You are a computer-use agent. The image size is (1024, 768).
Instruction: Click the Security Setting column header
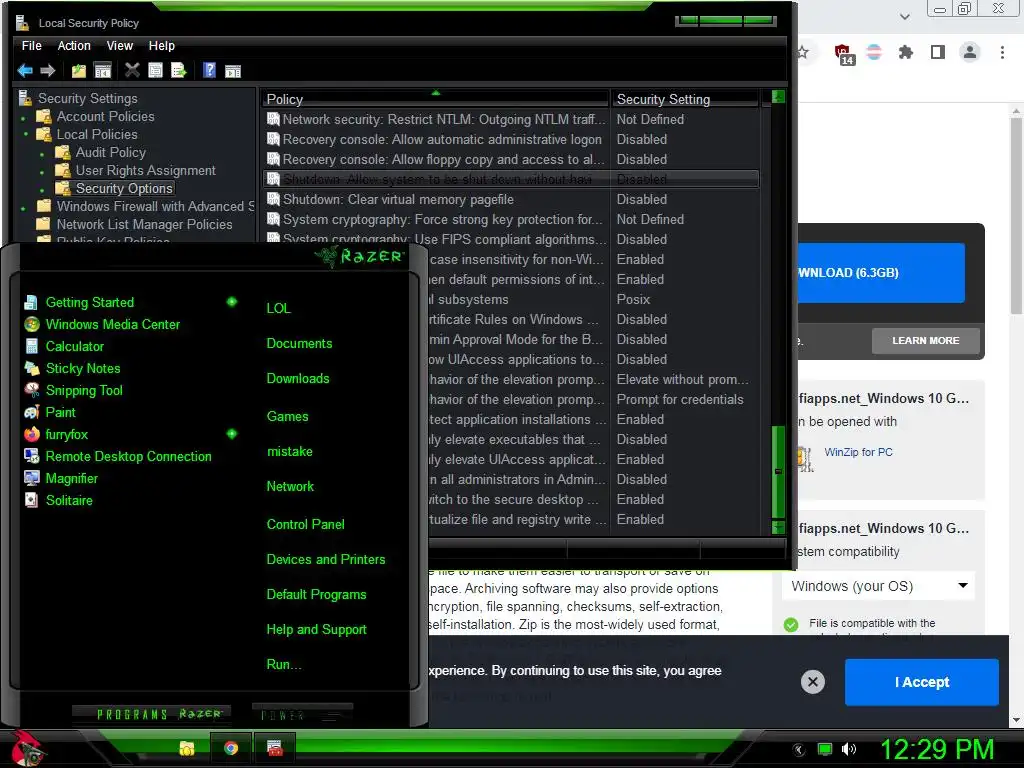point(686,99)
